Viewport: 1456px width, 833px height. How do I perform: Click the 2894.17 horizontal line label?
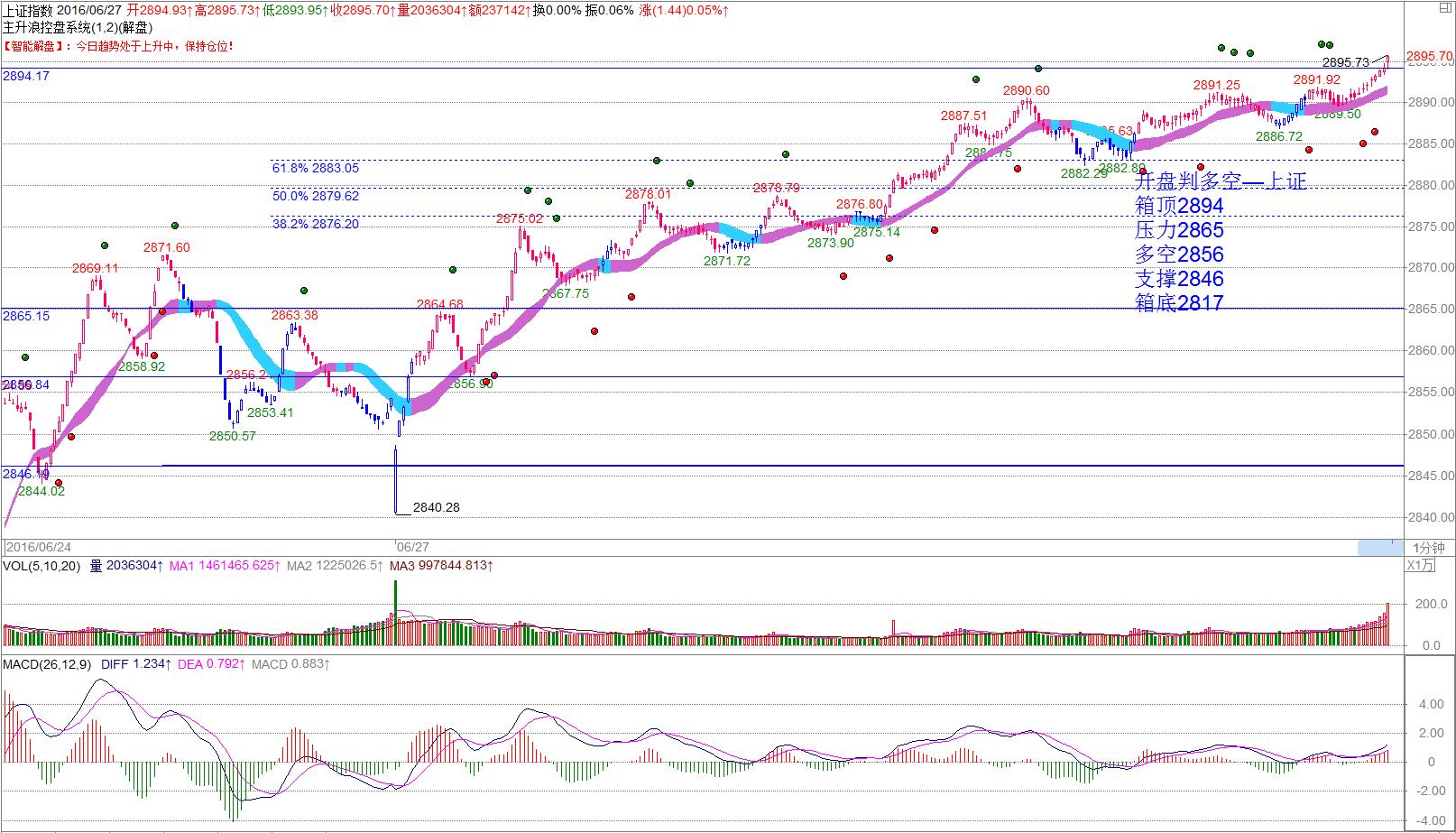(x=26, y=77)
